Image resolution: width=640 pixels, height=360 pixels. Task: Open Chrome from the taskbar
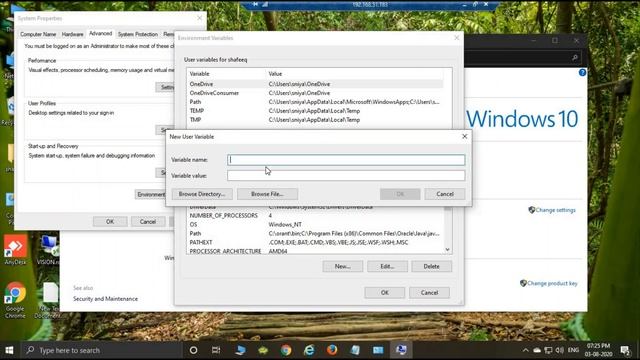[x=286, y=350]
